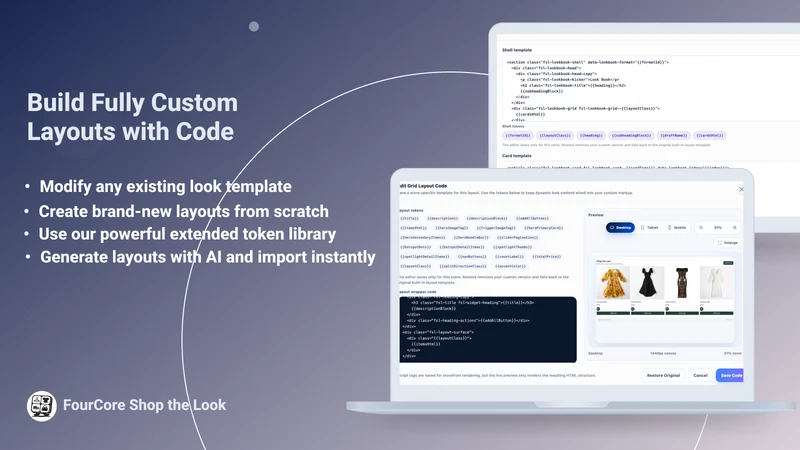Insert the {{itemsHtml}} token
The width and height of the screenshot is (800, 450).
click(x=413, y=228)
